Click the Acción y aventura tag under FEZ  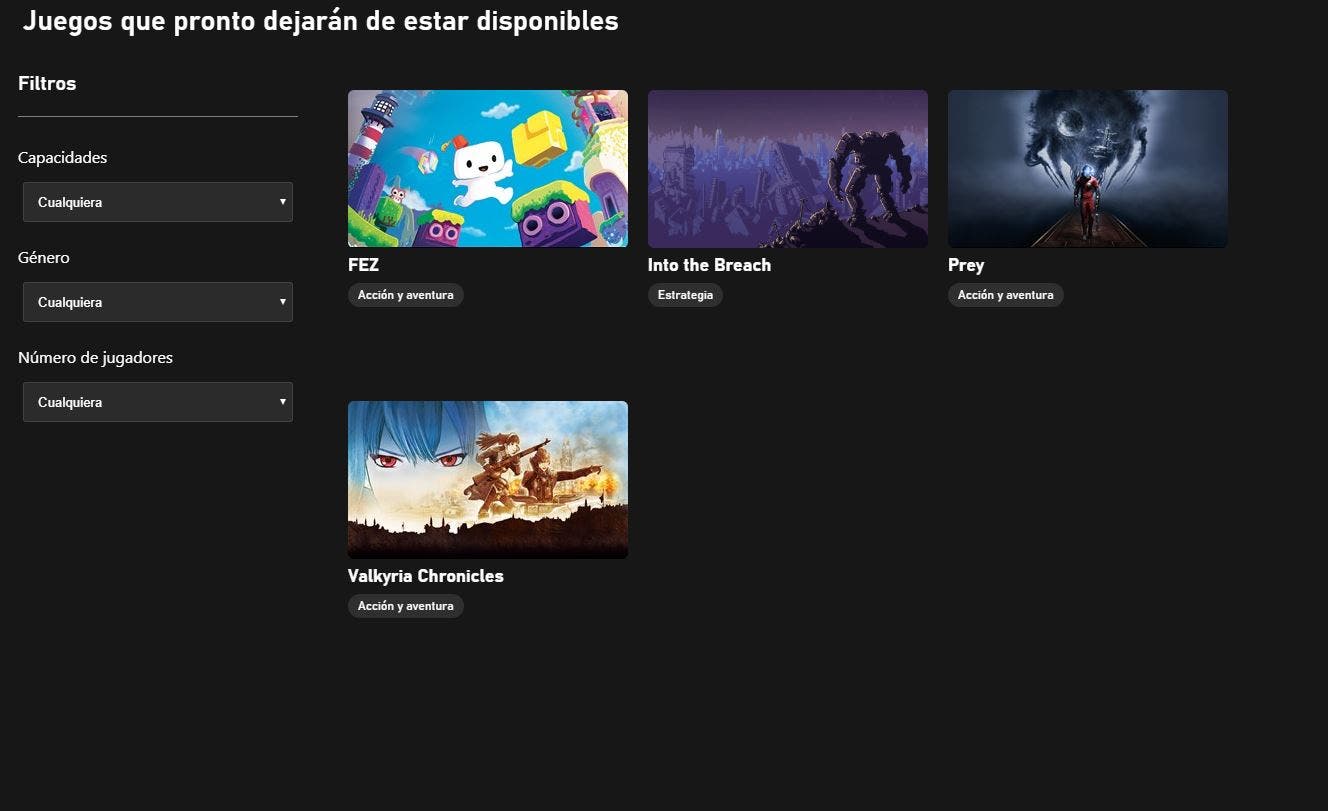(406, 295)
